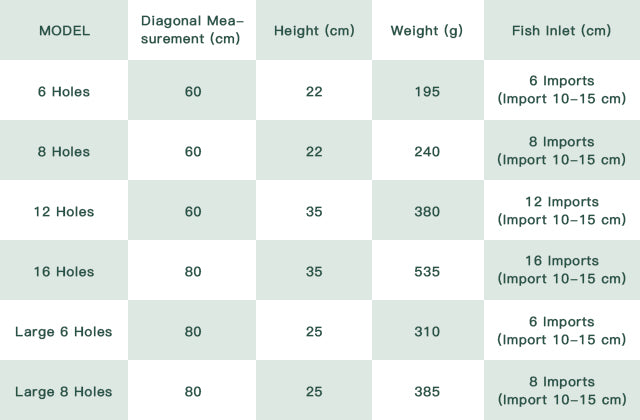Click the Weight (g) column header
This screenshot has width=640, height=420.
pos(427,30)
